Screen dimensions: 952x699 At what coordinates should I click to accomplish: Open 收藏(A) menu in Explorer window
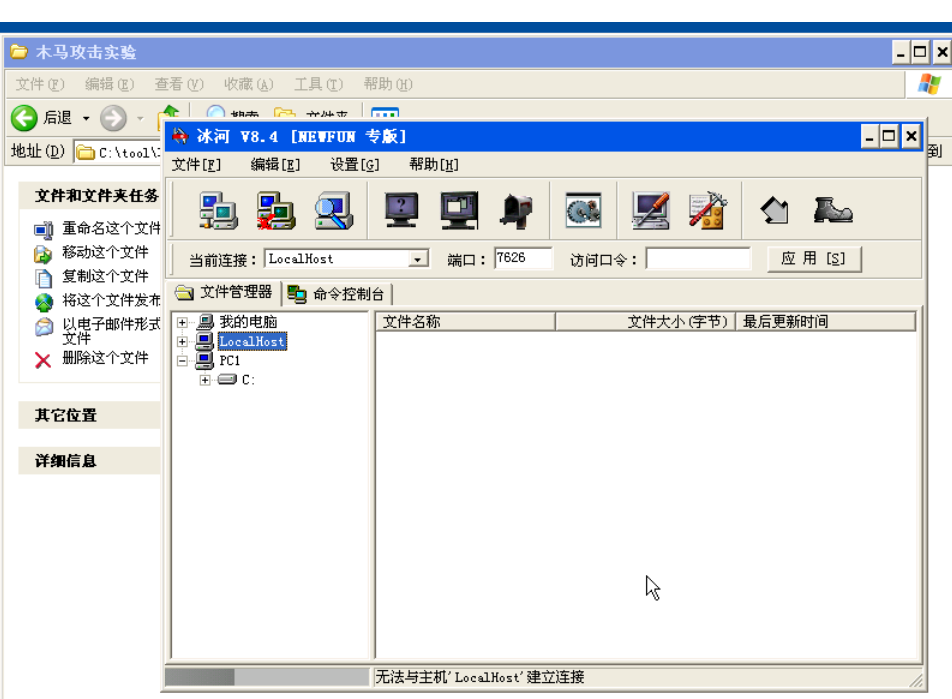[x=248, y=84]
